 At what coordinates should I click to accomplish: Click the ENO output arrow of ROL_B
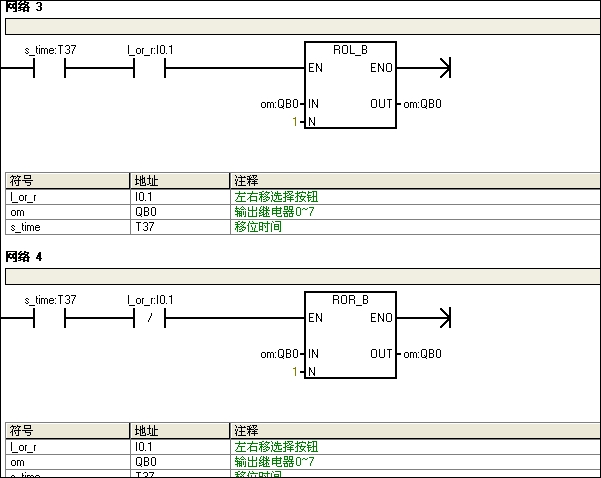click(444, 68)
